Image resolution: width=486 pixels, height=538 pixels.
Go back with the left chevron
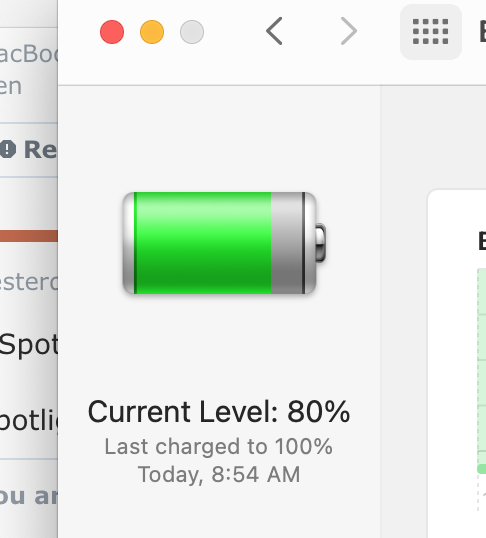tap(274, 31)
